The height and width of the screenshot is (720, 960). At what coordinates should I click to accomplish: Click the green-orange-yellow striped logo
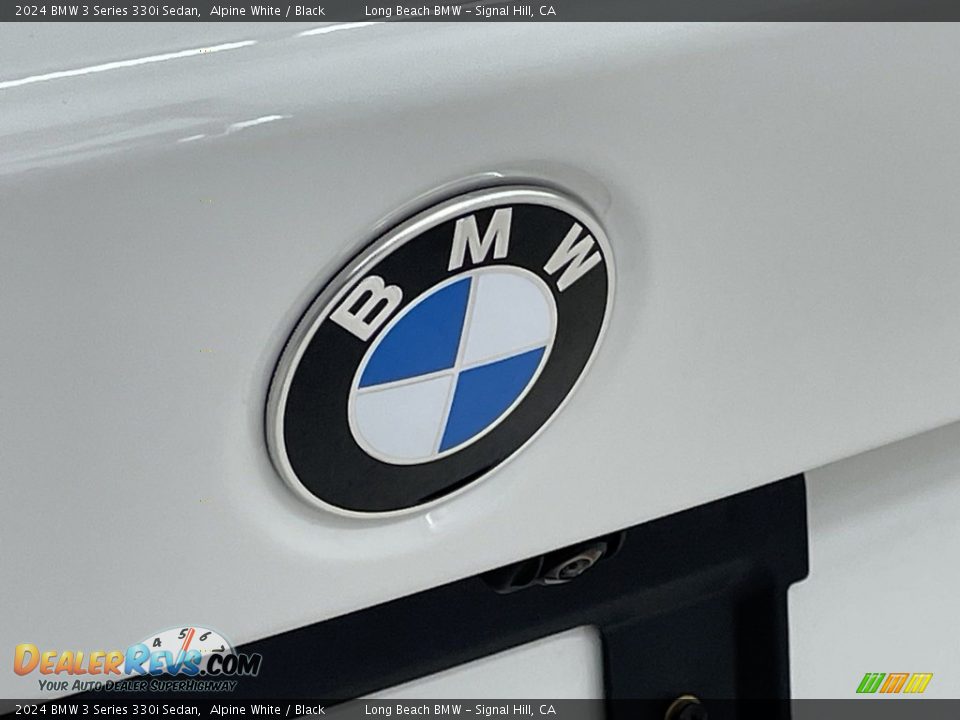tap(894, 683)
